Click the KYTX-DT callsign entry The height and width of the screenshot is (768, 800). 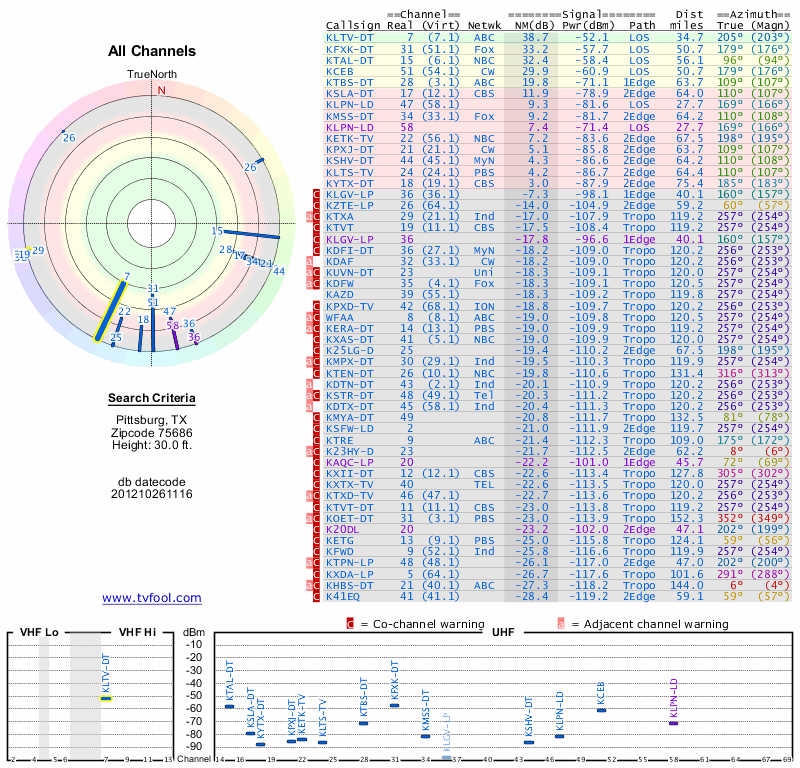click(x=349, y=183)
